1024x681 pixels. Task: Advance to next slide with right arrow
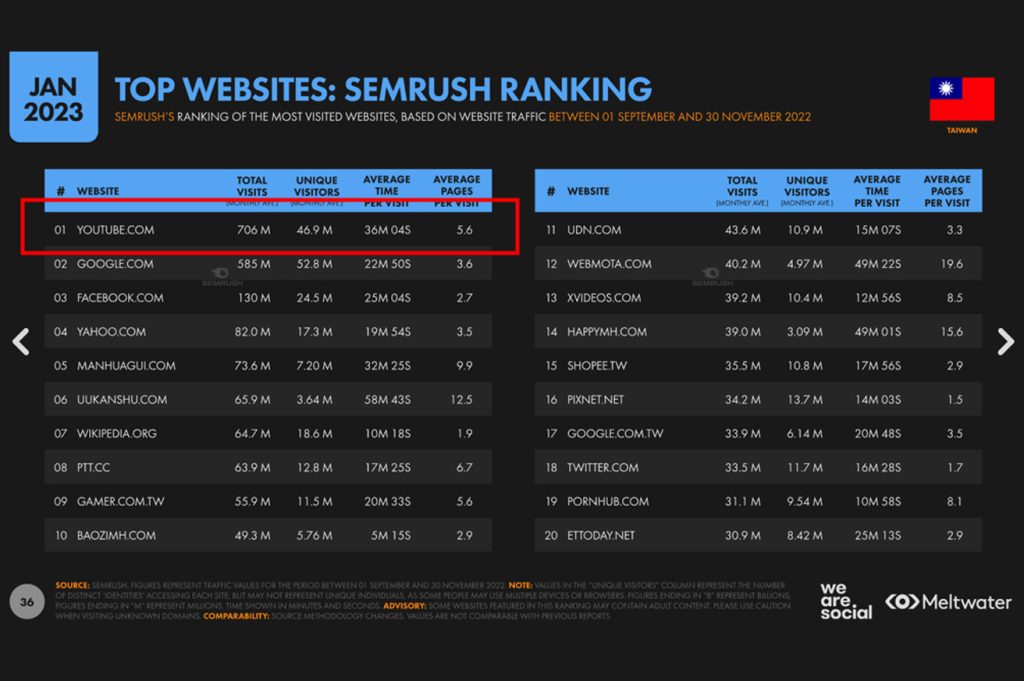[1005, 341]
